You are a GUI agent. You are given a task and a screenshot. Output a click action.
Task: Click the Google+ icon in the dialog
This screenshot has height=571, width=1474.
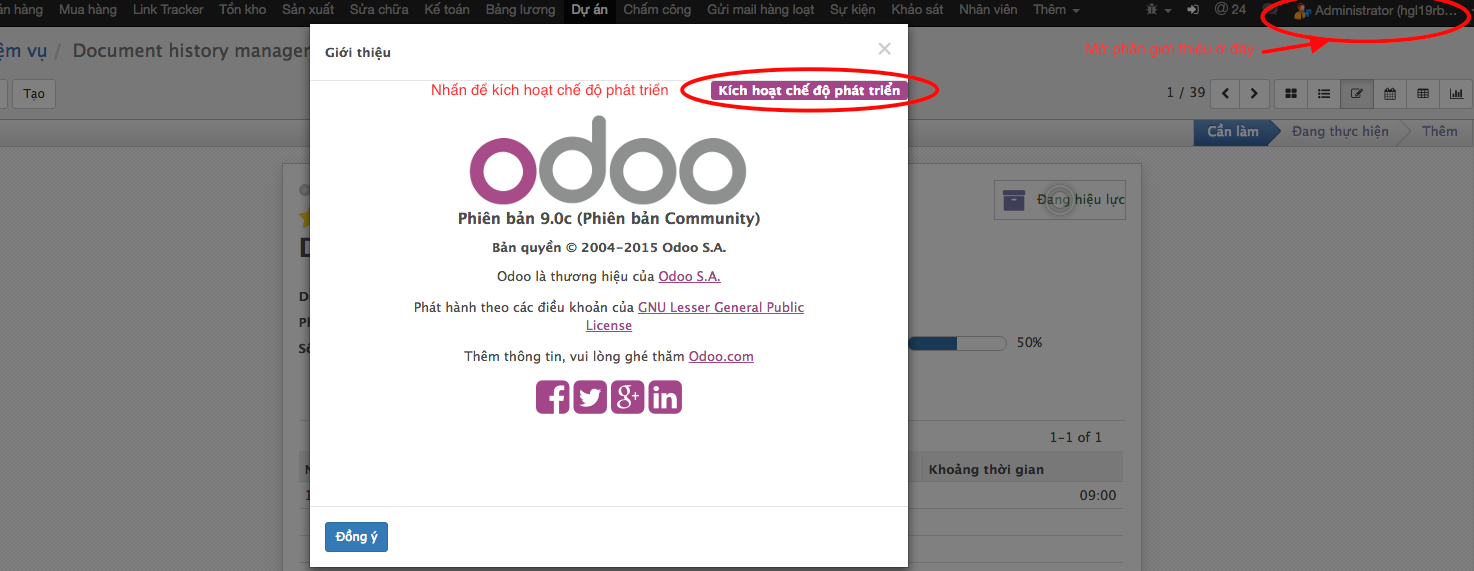pyautogui.click(x=627, y=397)
